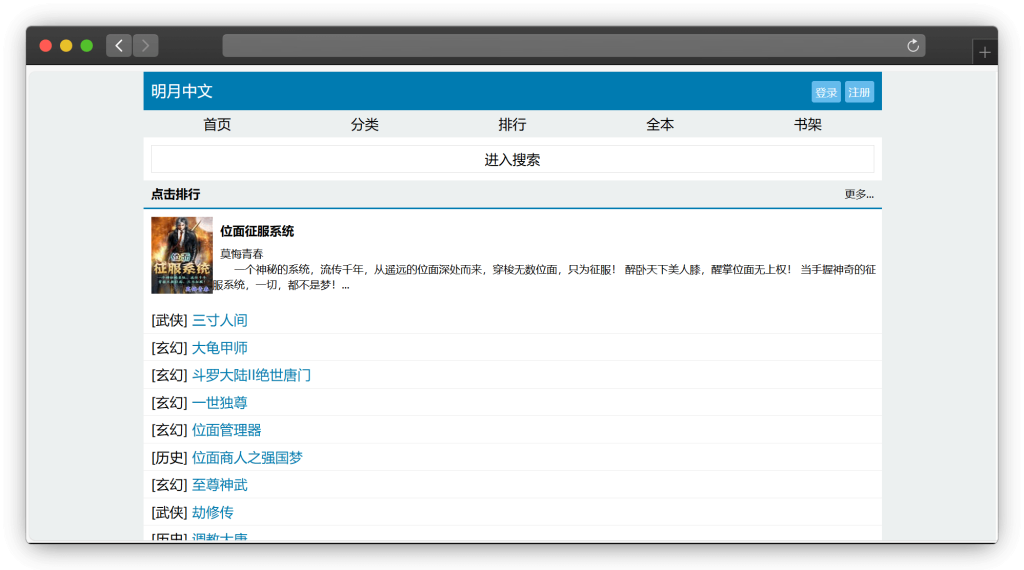Open a new tab with the plus icon

pos(985,52)
